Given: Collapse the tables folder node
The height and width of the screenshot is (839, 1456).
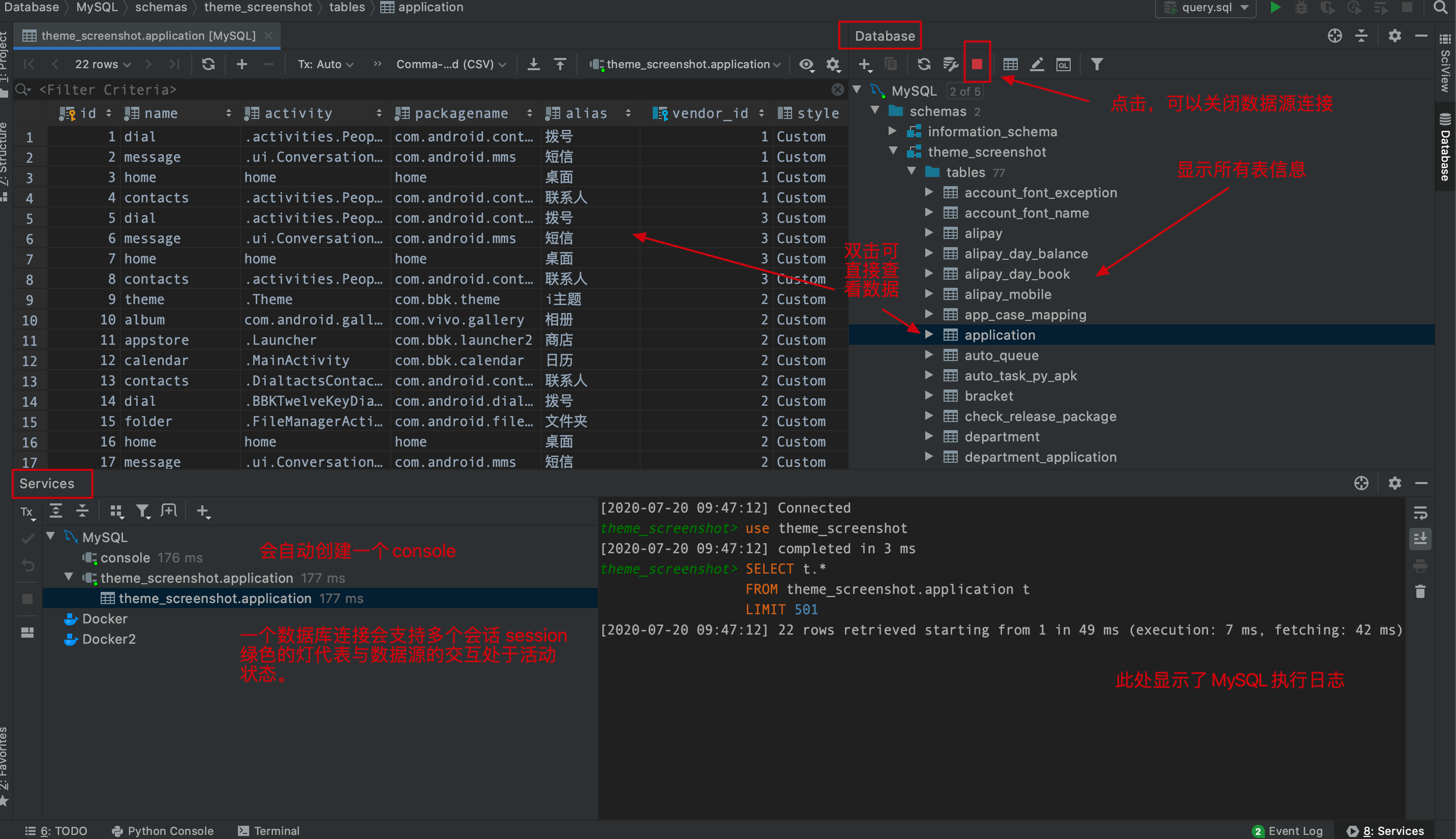Looking at the screenshot, I should click(911, 171).
